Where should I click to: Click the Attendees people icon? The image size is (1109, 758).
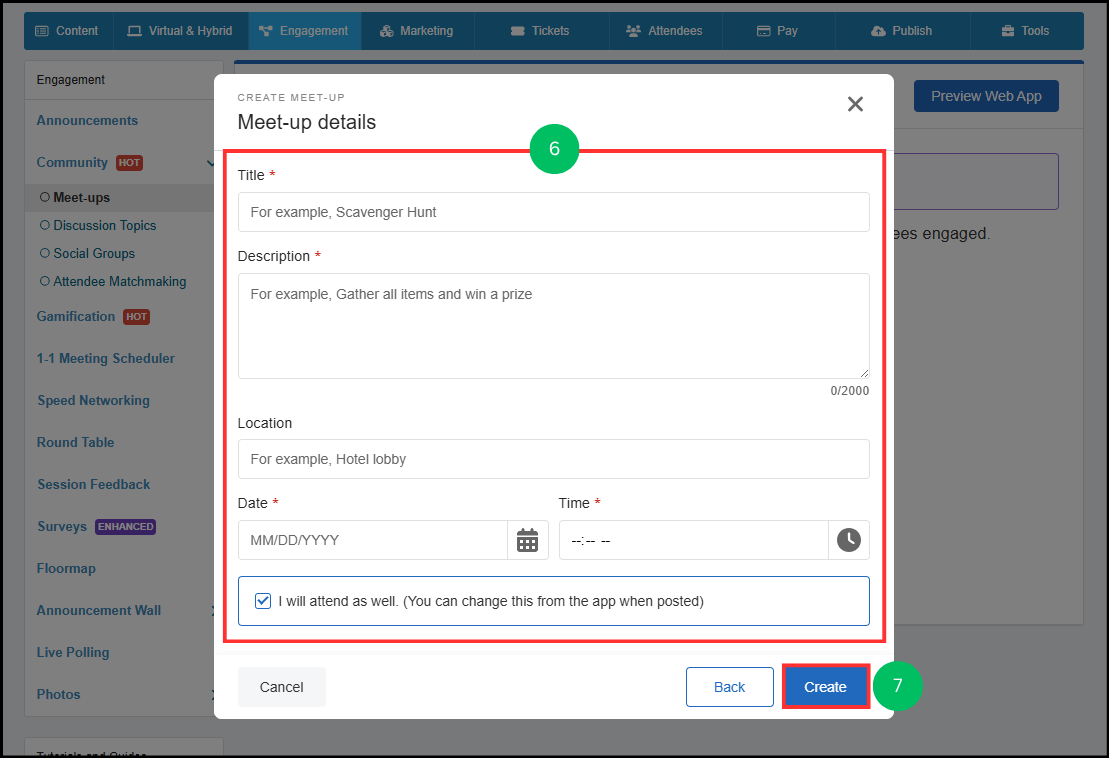(633, 31)
